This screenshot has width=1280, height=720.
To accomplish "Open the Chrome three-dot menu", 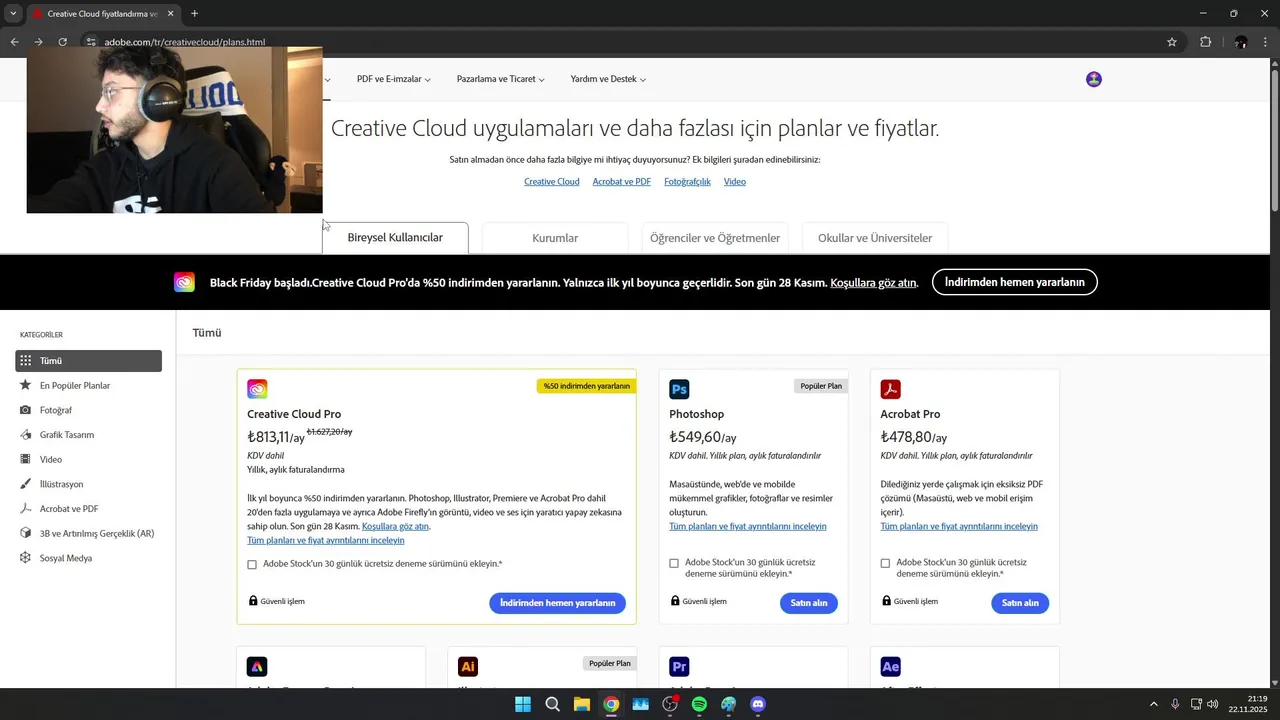I will click(1266, 42).
